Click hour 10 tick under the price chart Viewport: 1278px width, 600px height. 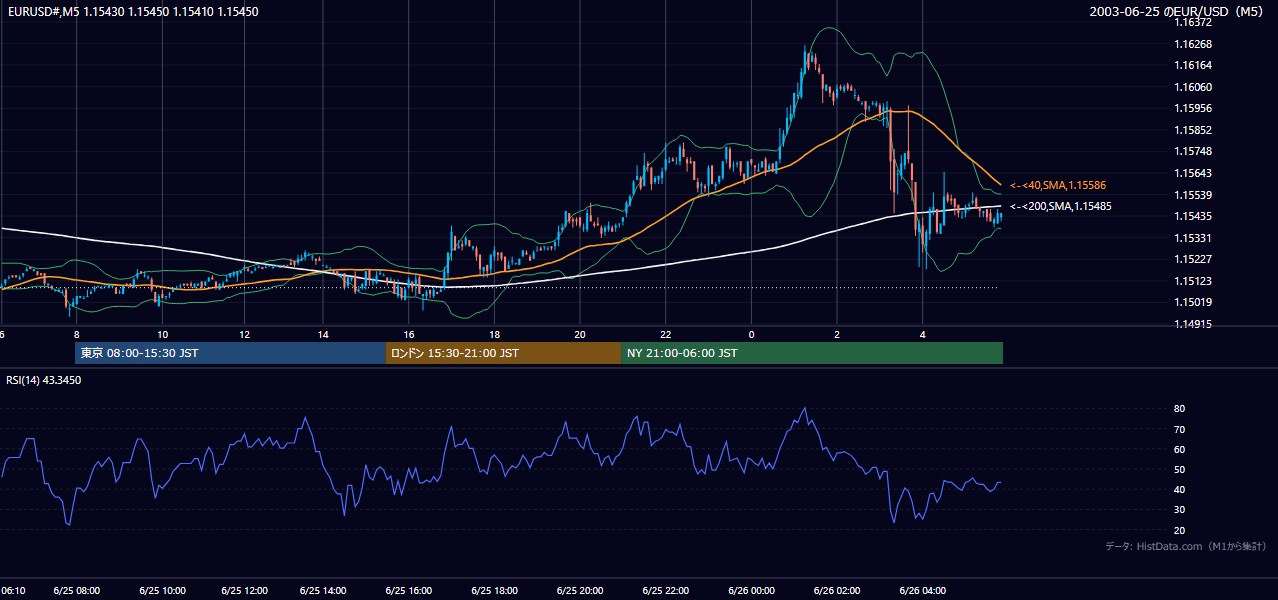[162, 334]
